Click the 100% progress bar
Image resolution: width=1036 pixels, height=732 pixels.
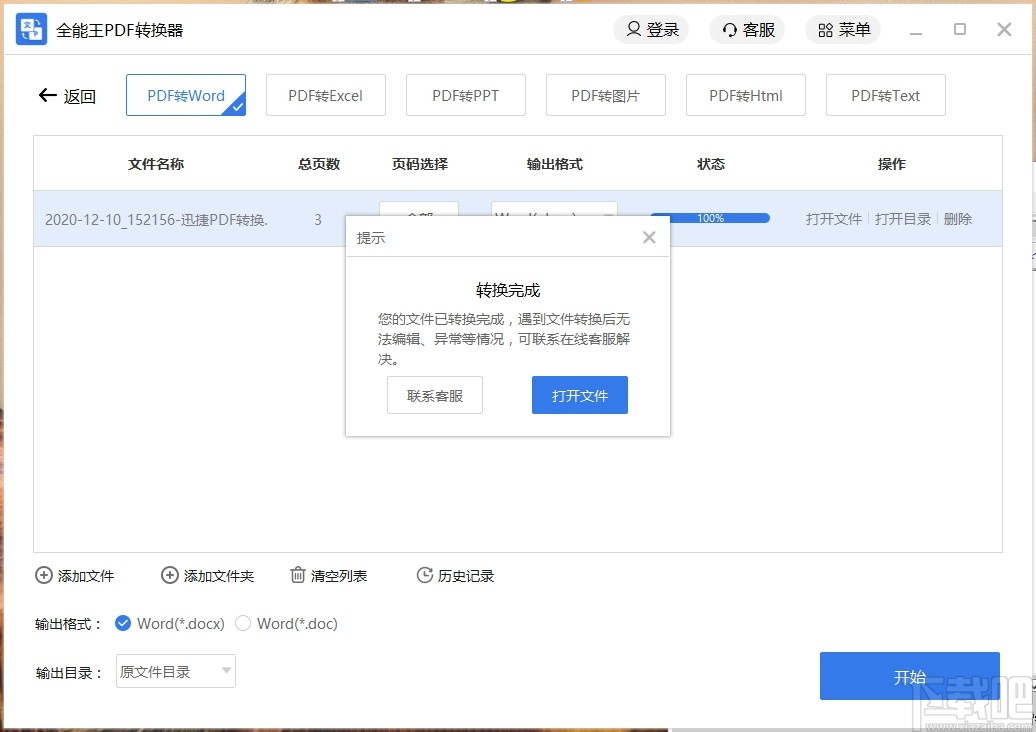[710, 217]
